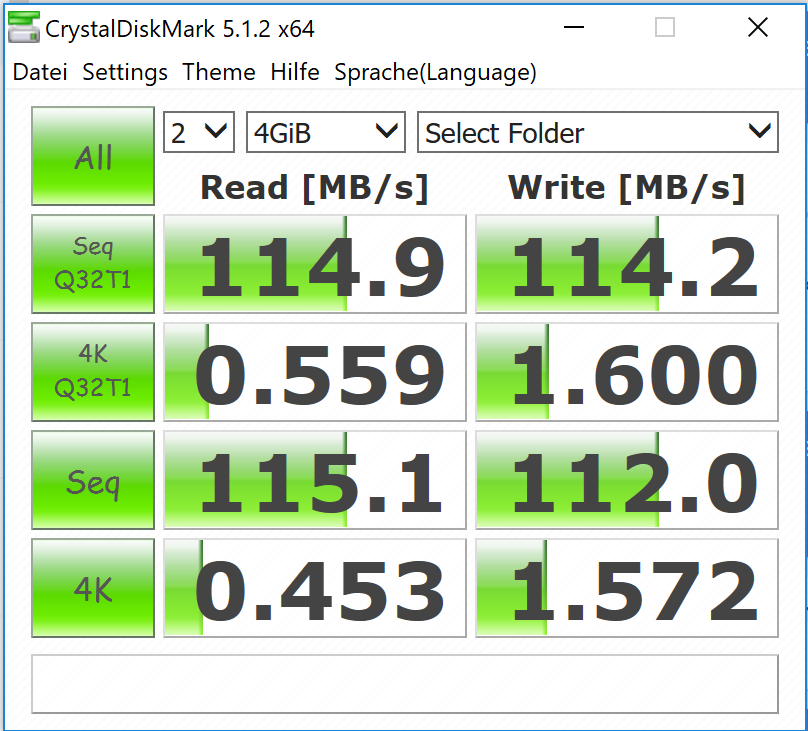
Task: Start the Seq Q32T1 test
Action: click(93, 264)
